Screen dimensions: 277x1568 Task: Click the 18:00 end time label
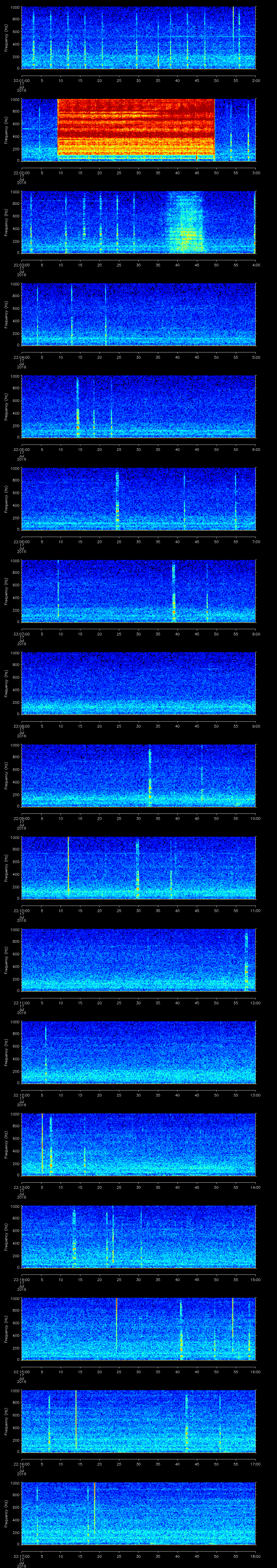pyautogui.click(x=255, y=1556)
